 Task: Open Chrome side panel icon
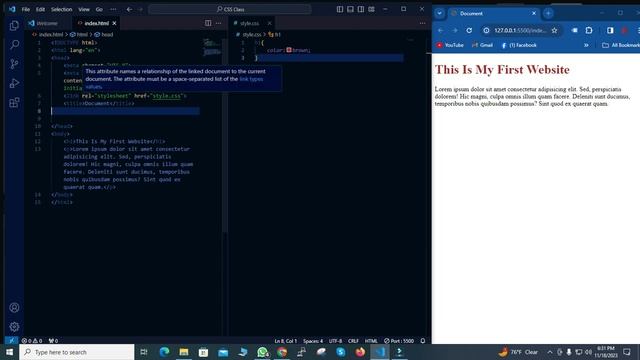(x=610, y=30)
